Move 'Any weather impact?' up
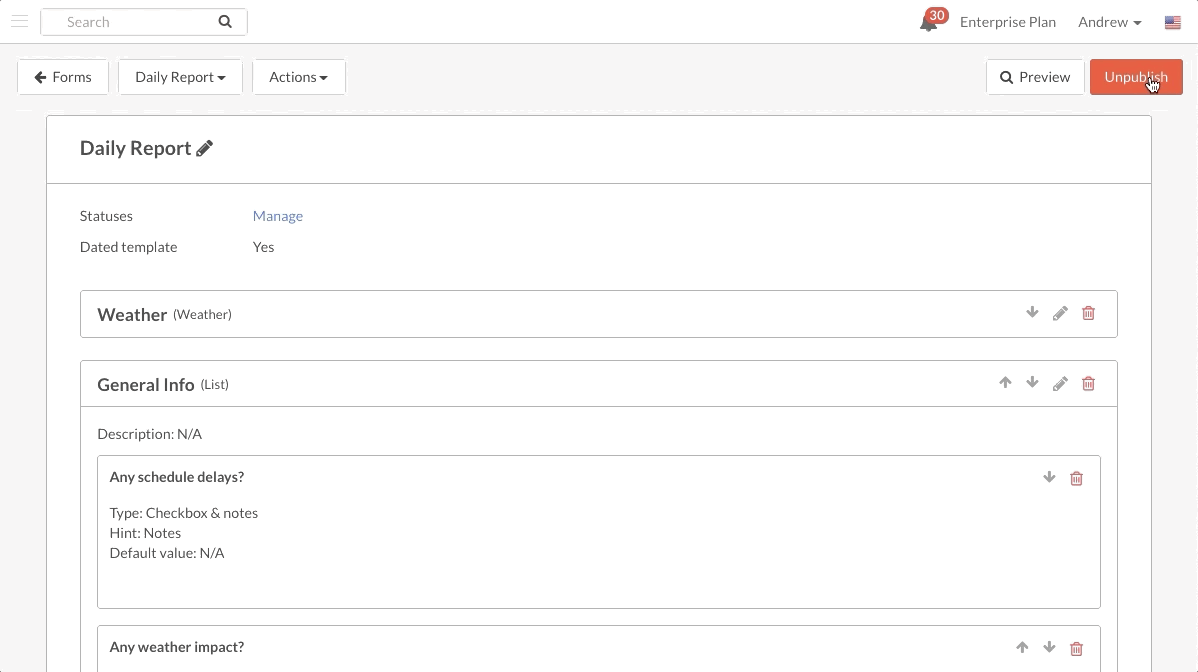The height and width of the screenshot is (672, 1198). [1022, 648]
